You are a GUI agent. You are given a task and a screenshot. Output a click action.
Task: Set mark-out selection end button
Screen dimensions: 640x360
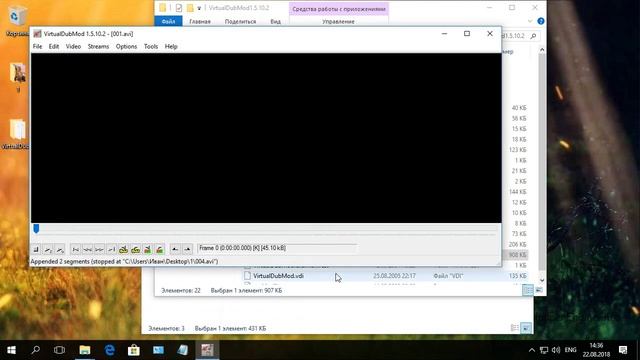point(187,249)
